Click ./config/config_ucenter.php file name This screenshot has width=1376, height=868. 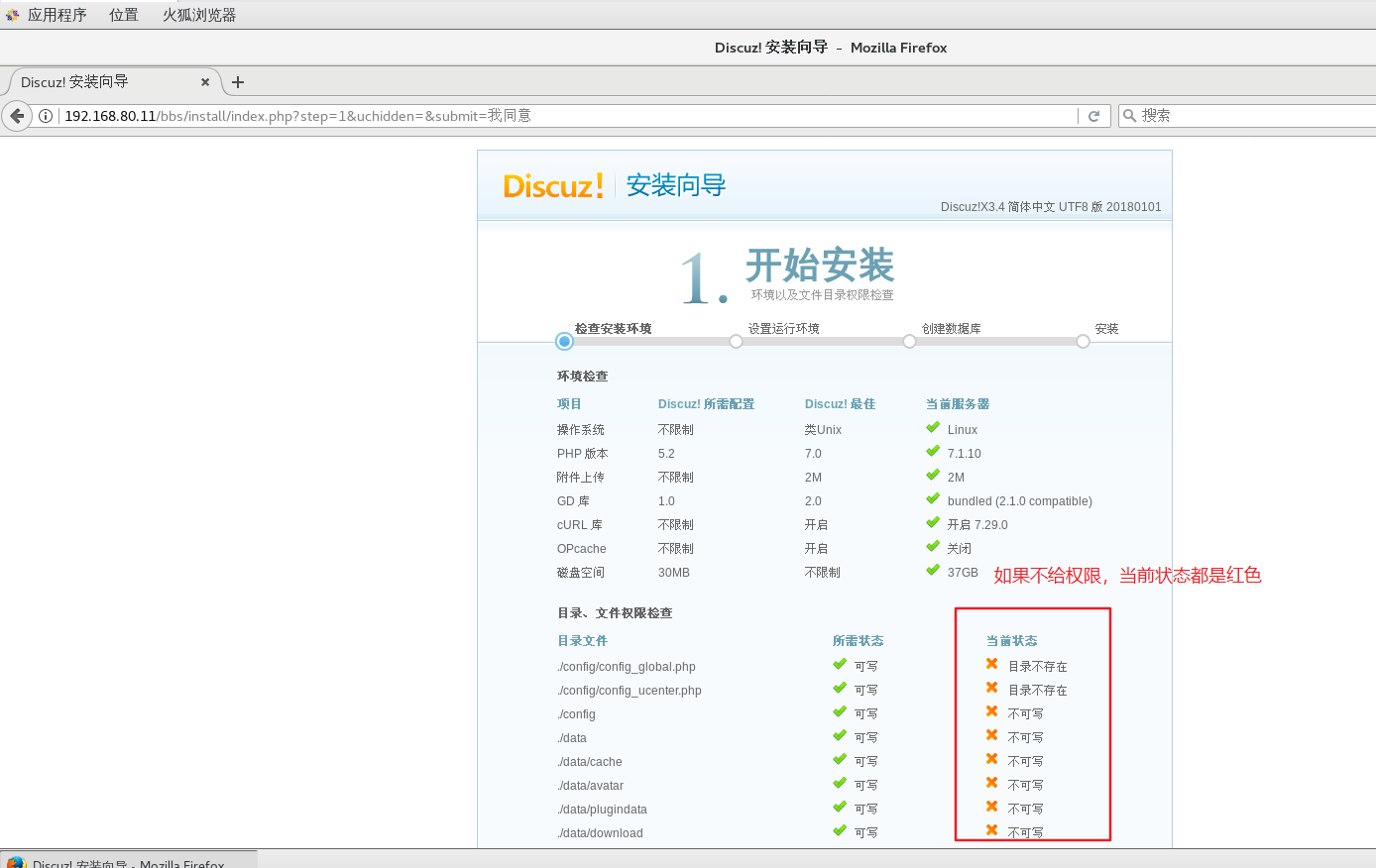pyautogui.click(x=630, y=691)
